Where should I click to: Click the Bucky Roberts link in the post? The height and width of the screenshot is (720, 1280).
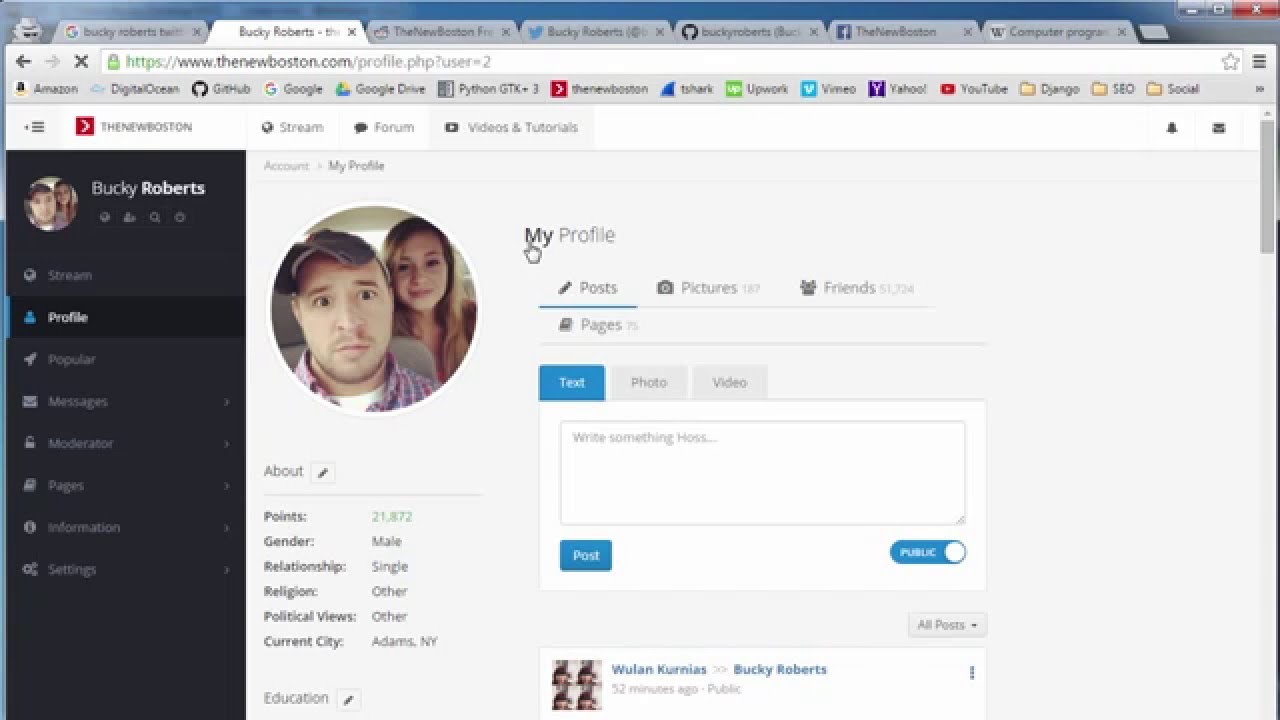(780, 670)
